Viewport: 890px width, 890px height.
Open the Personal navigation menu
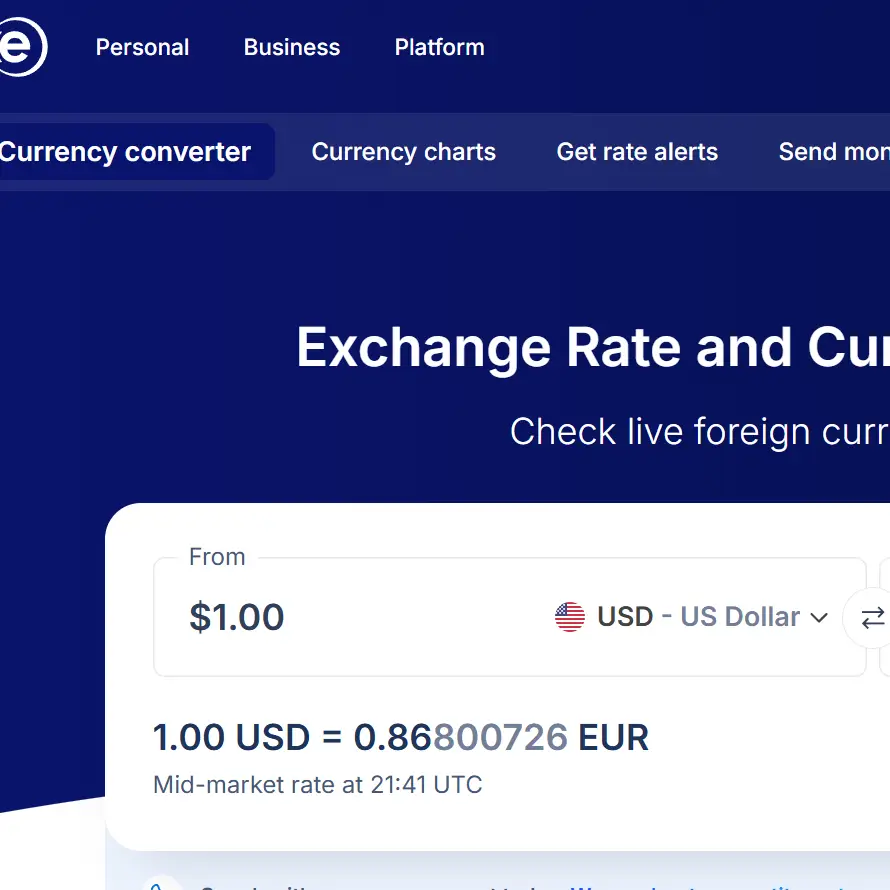(x=142, y=47)
